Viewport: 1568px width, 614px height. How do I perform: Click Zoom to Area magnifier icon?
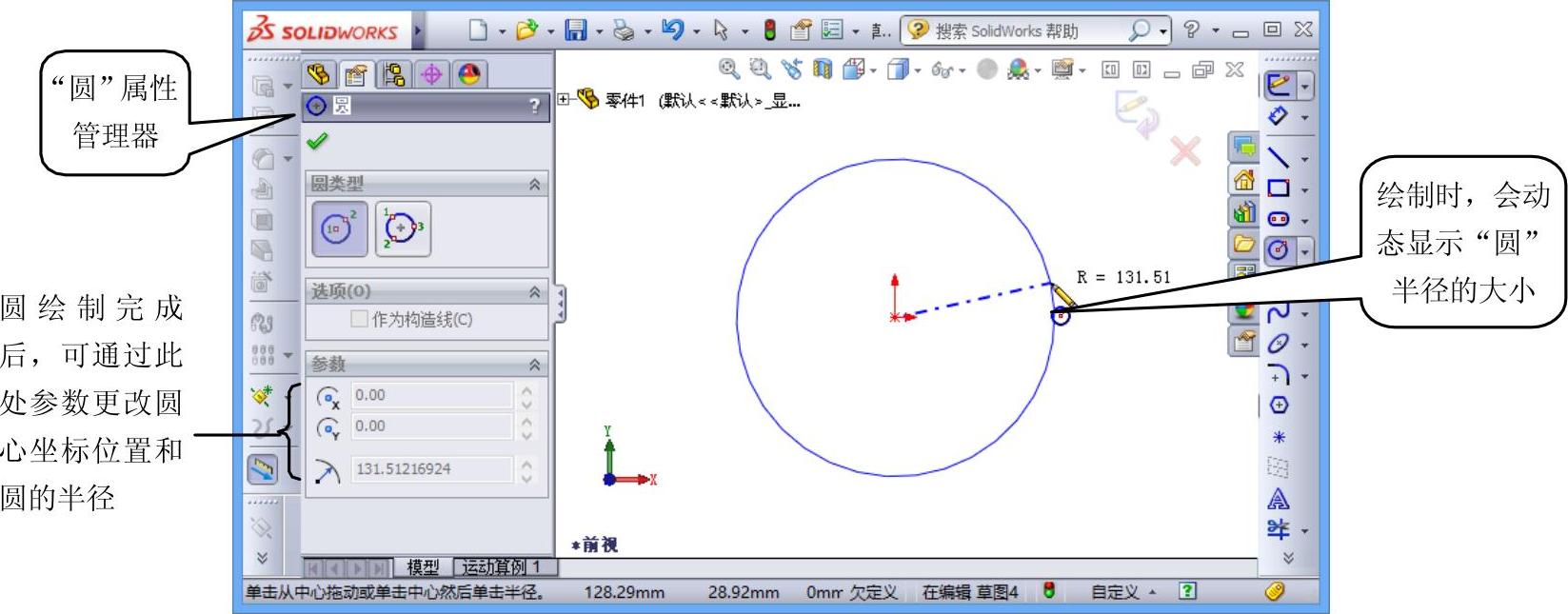click(x=760, y=69)
